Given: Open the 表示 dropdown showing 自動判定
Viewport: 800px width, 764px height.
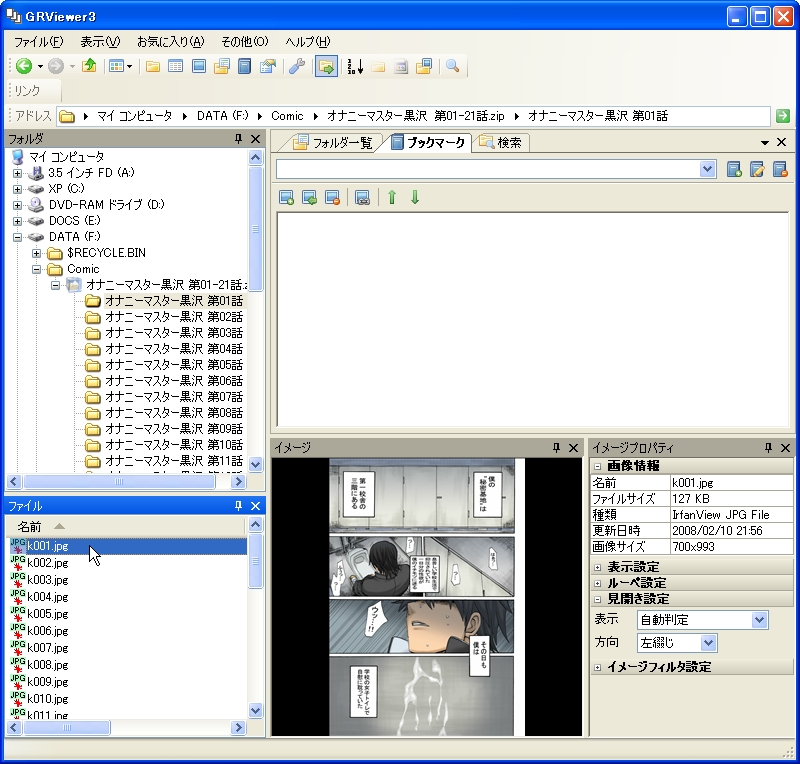Looking at the screenshot, I should pos(759,620).
